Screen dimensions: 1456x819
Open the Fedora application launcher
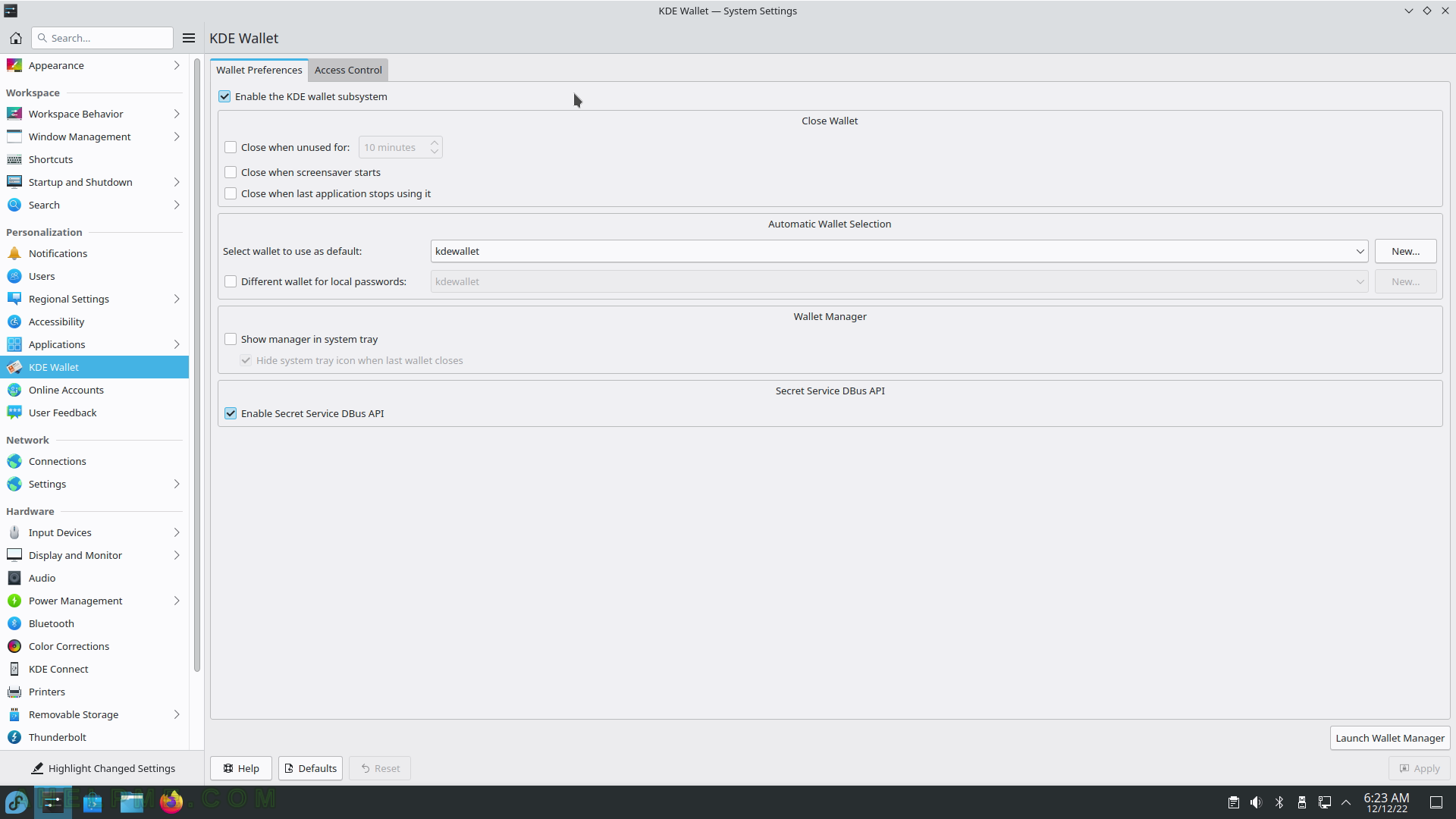[x=17, y=802]
